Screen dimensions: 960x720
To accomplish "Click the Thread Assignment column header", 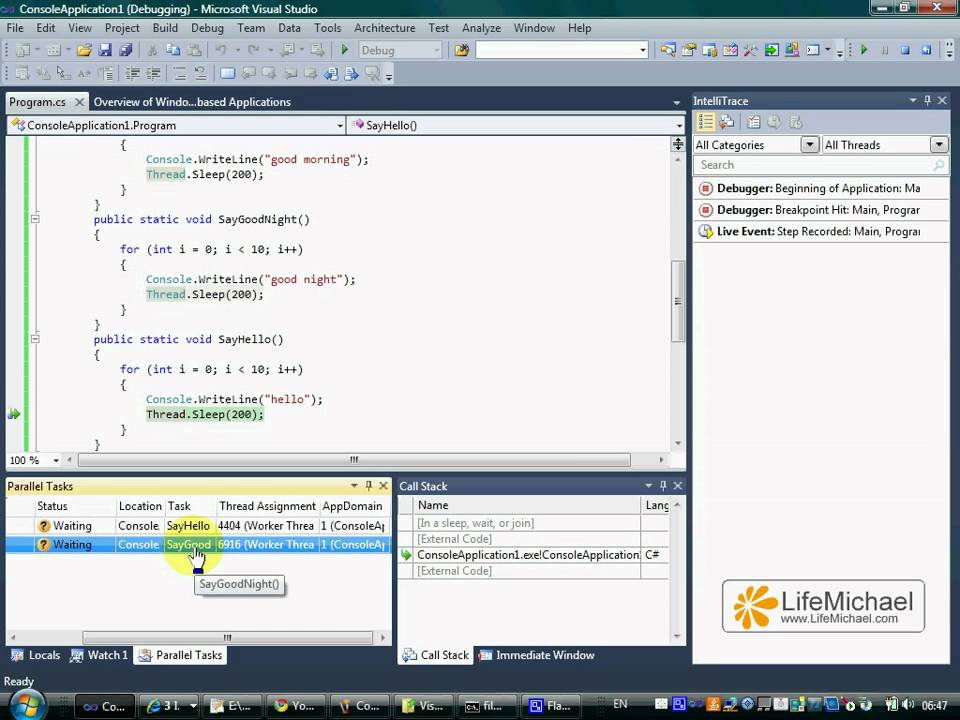I will (x=267, y=506).
